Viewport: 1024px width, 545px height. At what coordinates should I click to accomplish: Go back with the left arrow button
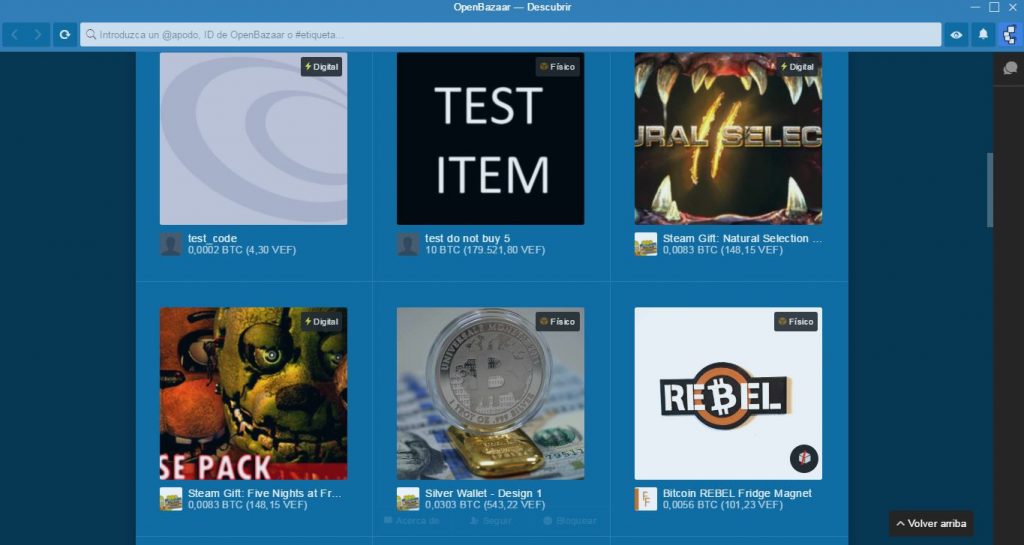pyautogui.click(x=15, y=35)
